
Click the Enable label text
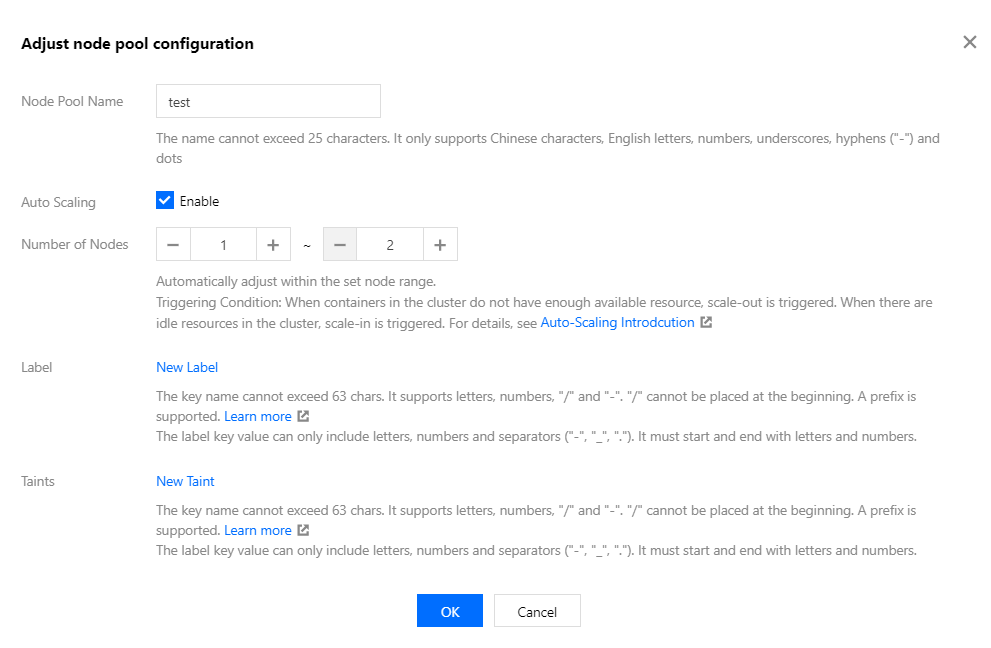click(x=199, y=201)
